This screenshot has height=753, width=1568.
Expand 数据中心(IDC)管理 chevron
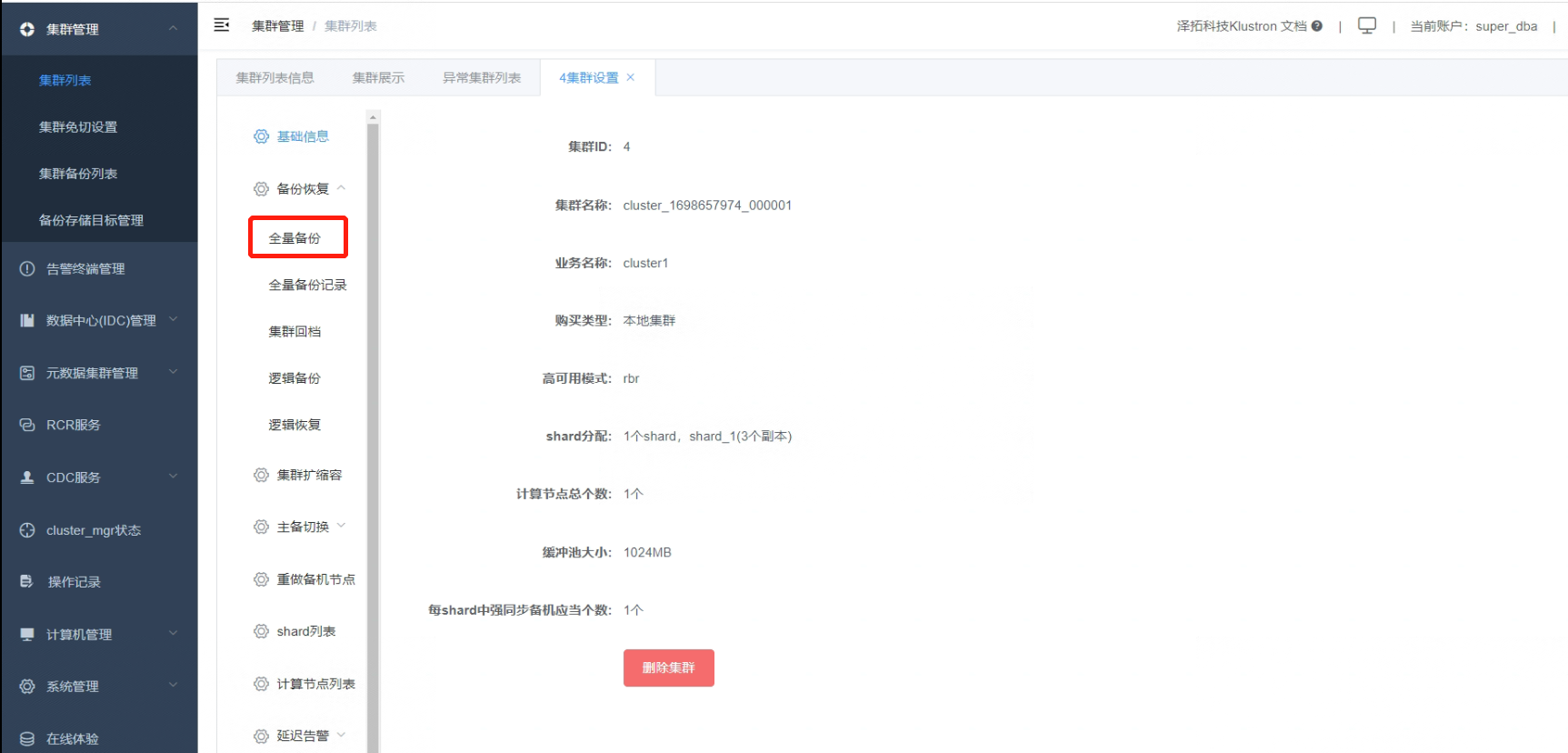(x=173, y=319)
